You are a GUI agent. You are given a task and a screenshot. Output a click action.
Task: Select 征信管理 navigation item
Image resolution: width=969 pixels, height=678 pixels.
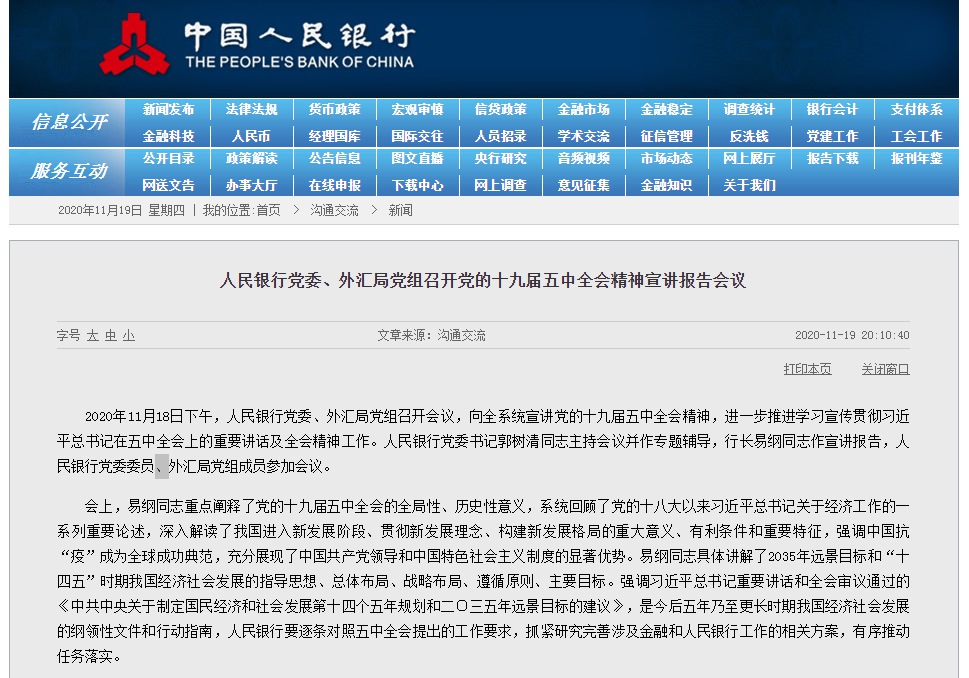point(666,136)
